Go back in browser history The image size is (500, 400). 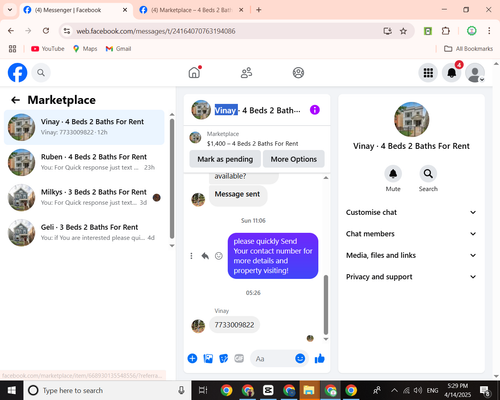(x=11, y=31)
